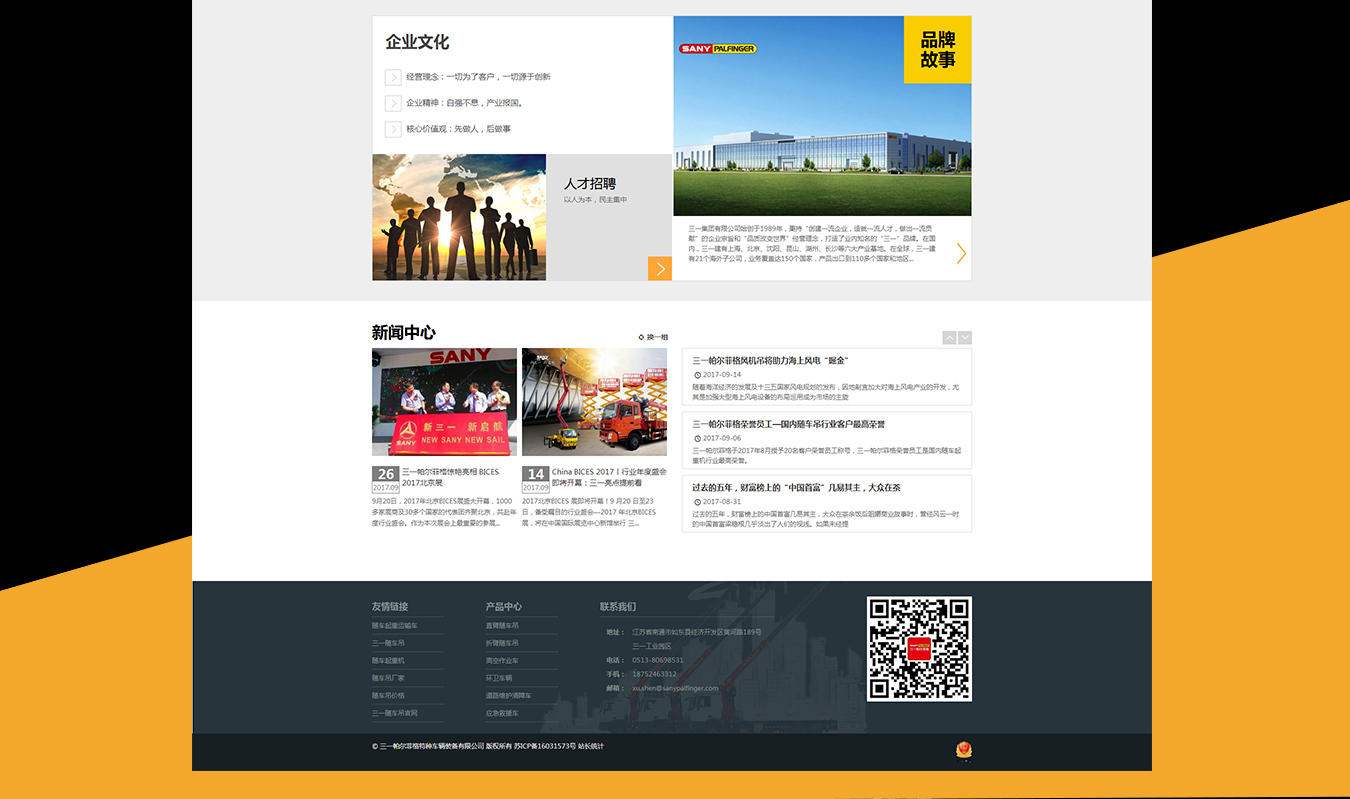Click the QR code image in the footer
This screenshot has height=799, width=1350.
pyautogui.click(x=919, y=649)
